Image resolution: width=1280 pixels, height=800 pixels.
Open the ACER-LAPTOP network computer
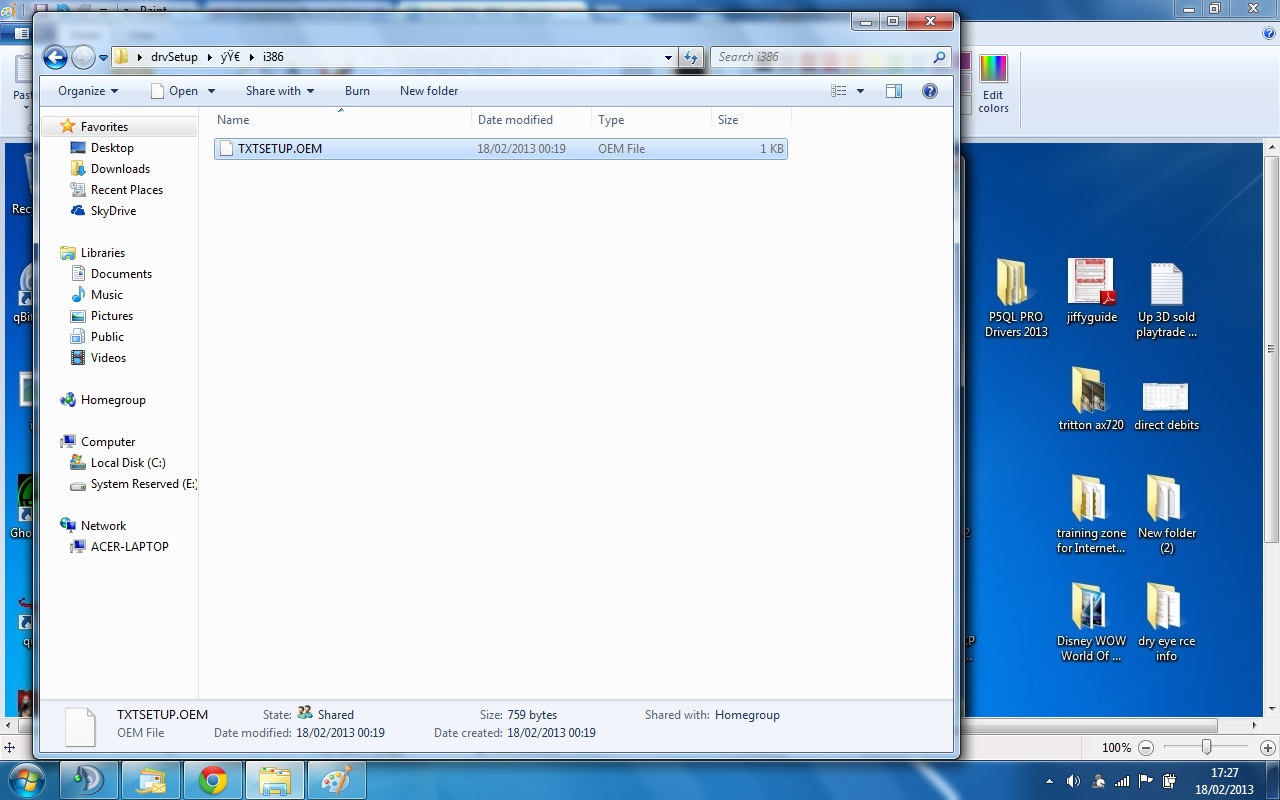[x=129, y=547]
